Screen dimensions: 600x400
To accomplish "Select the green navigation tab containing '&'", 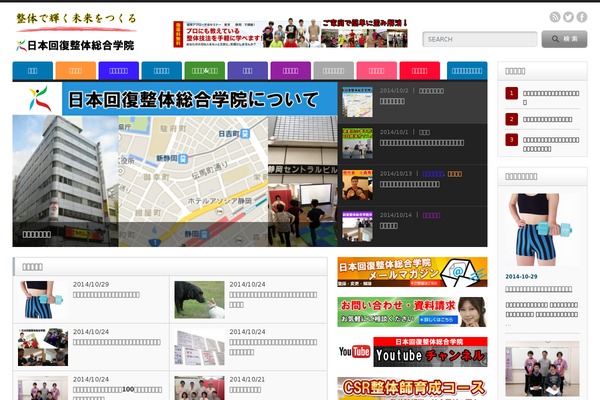I will (x=205, y=71).
